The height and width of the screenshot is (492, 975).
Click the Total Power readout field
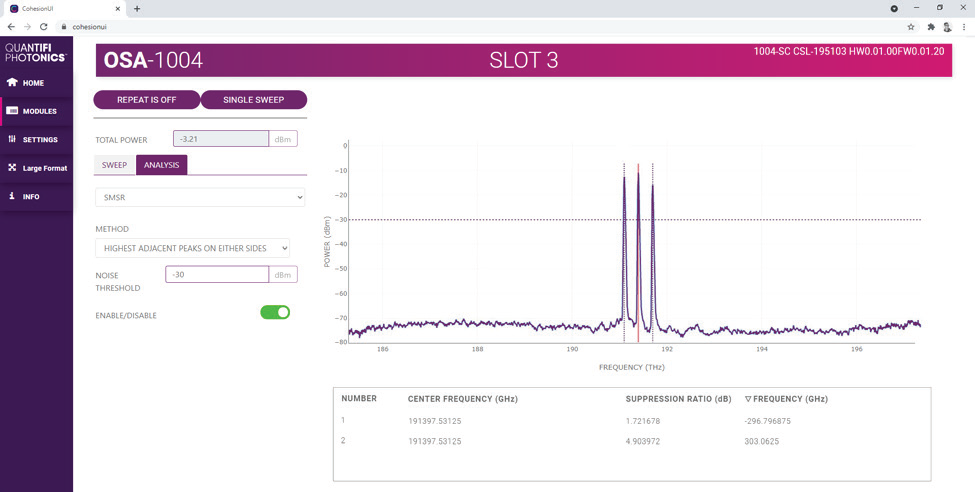[x=220, y=139]
